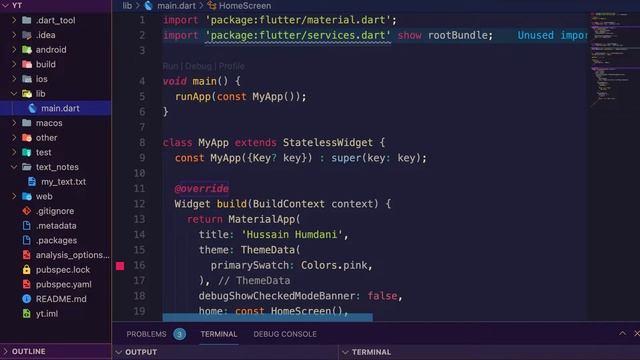This screenshot has height=360, width=640.
Task: Click the other folder icon
Action: (x=27, y=138)
